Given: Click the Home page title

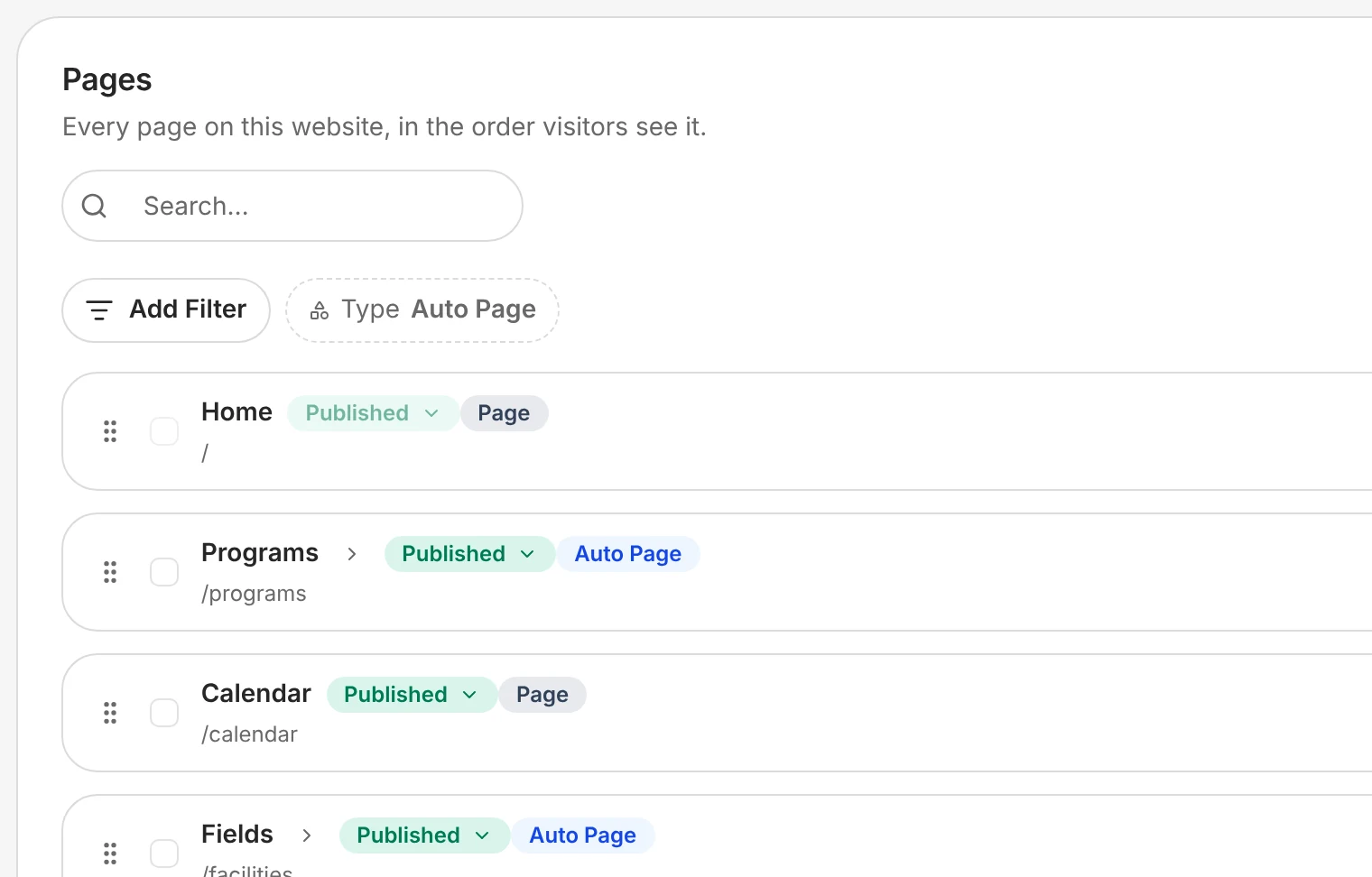Looking at the screenshot, I should coord(236,412).
